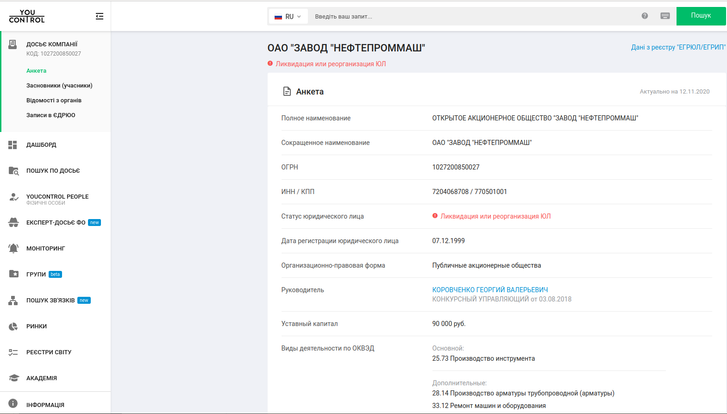Click the YouControl People person icon
The width and height of the screenshot is (727, 414).
[x=13, y=197]
